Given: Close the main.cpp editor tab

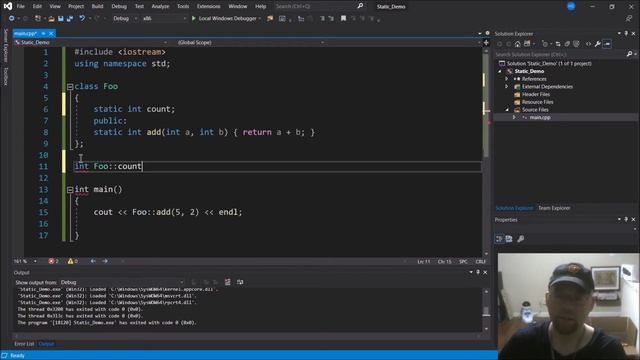Looking at the screenshot, I should (x=51, y=33).
